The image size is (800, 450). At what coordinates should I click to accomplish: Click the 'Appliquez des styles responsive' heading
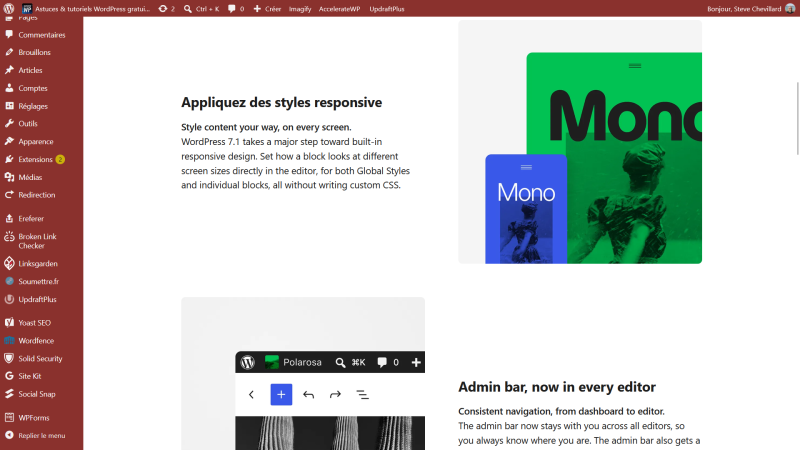coord(282,102)
